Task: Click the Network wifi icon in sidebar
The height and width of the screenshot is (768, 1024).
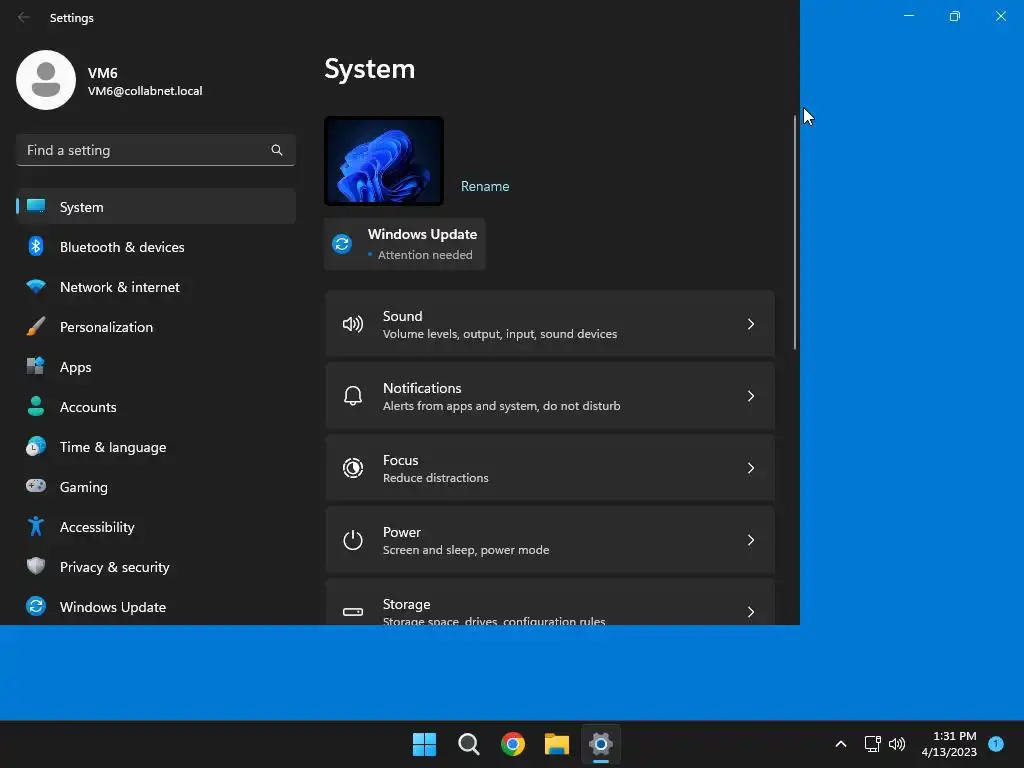Action: pyautogui.click(x=36, y=287)
